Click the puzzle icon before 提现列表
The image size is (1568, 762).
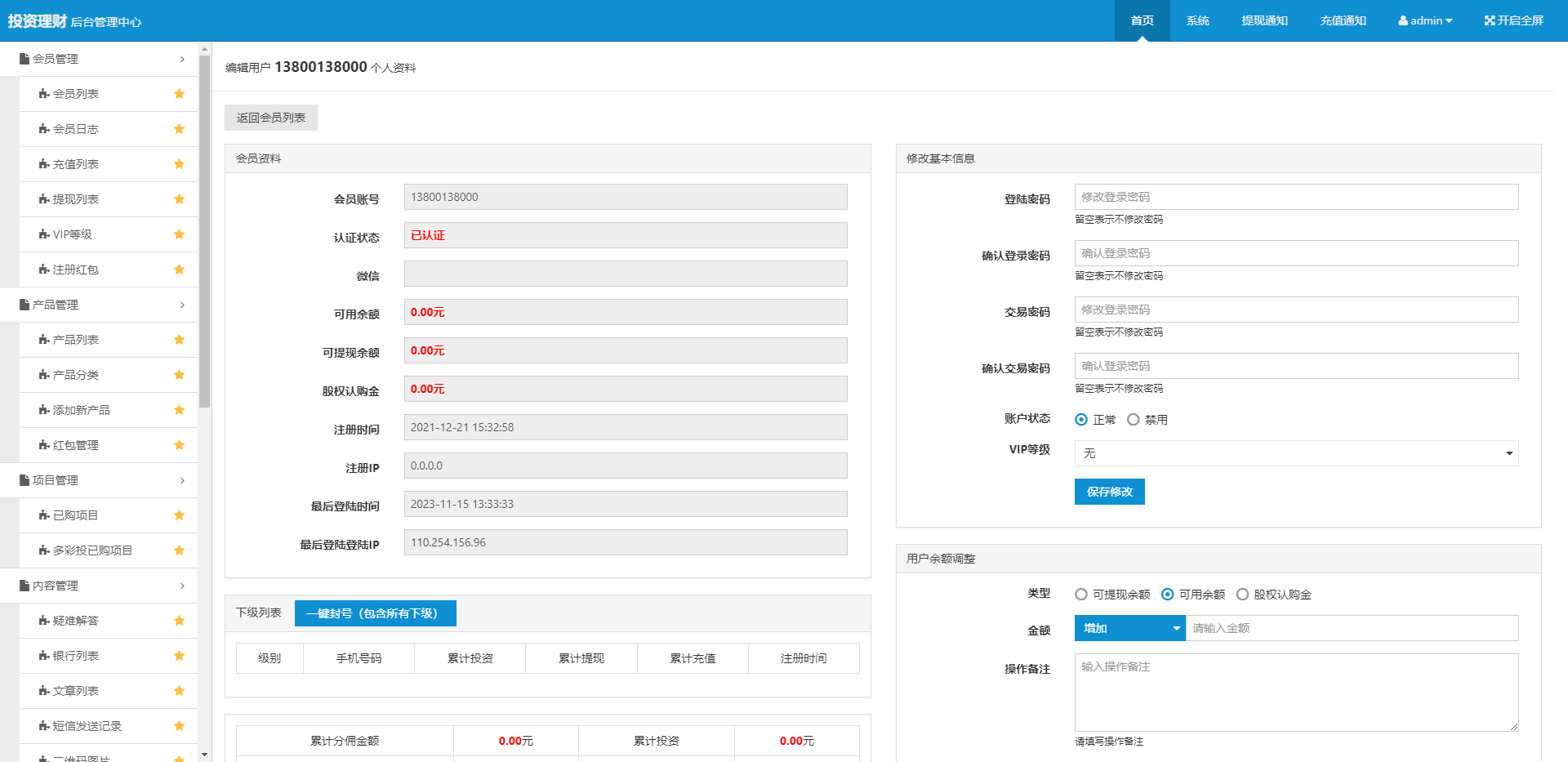click(x=44, y=199)
